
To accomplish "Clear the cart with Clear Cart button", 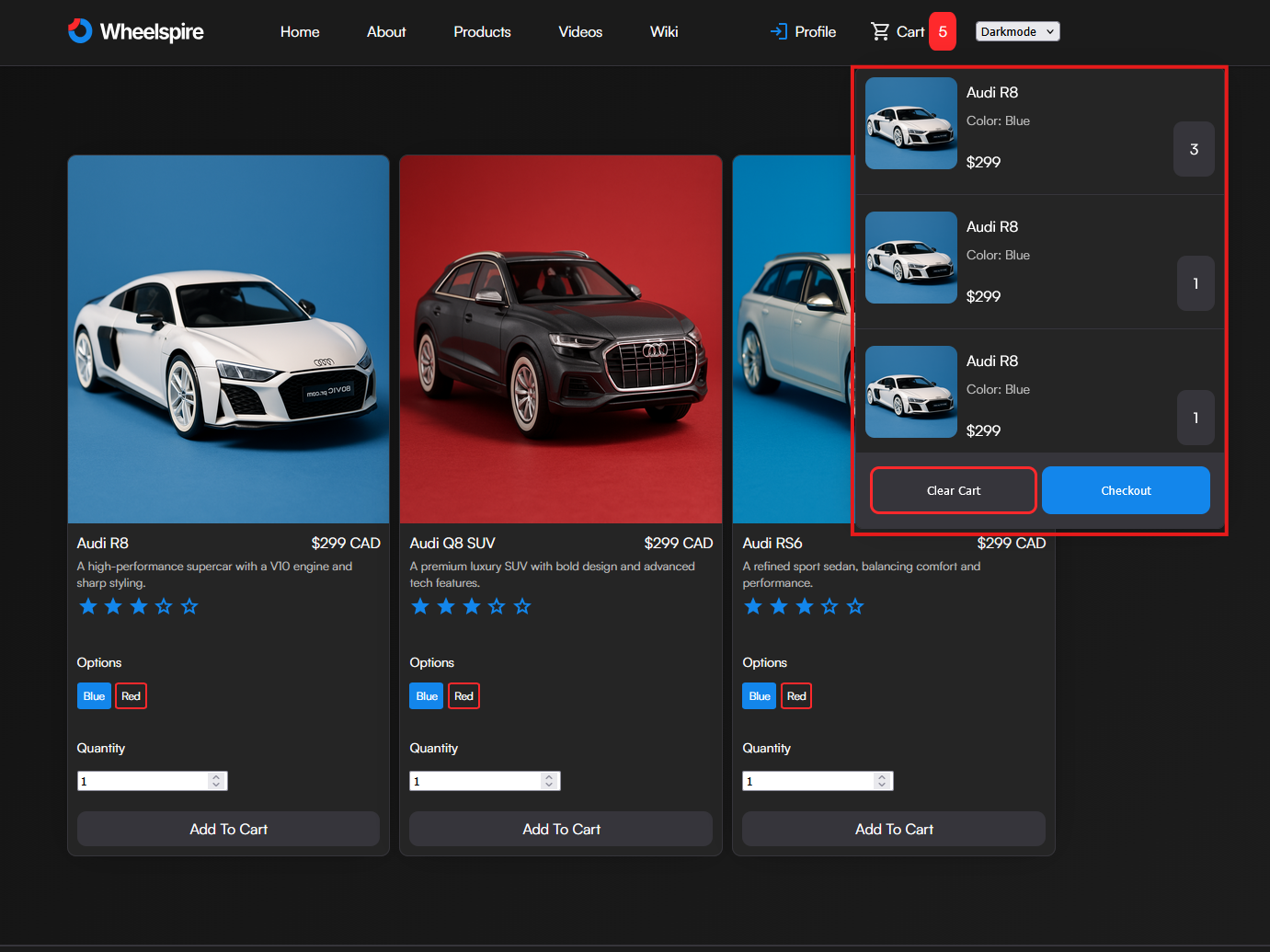I will pyautogui.click(x=953, y=490).
